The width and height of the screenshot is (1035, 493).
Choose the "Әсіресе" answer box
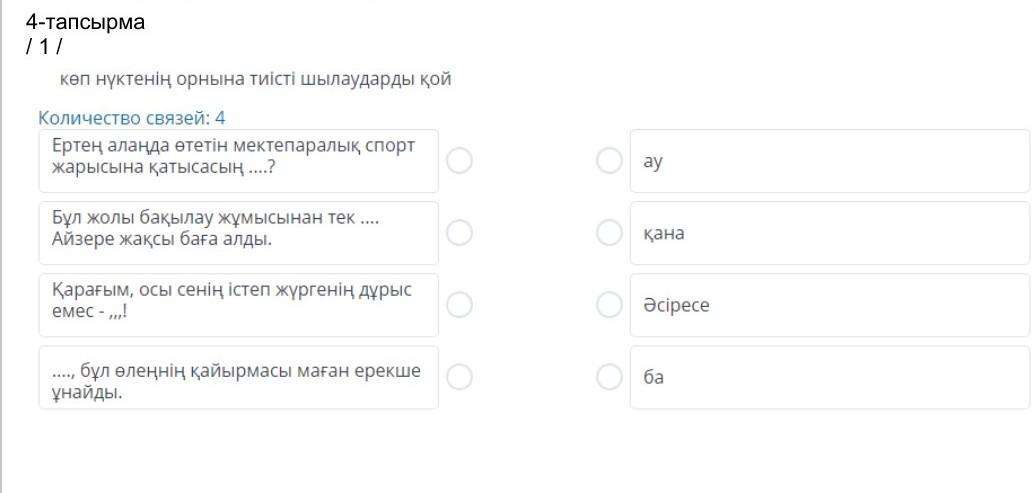[x=829, y=305]
